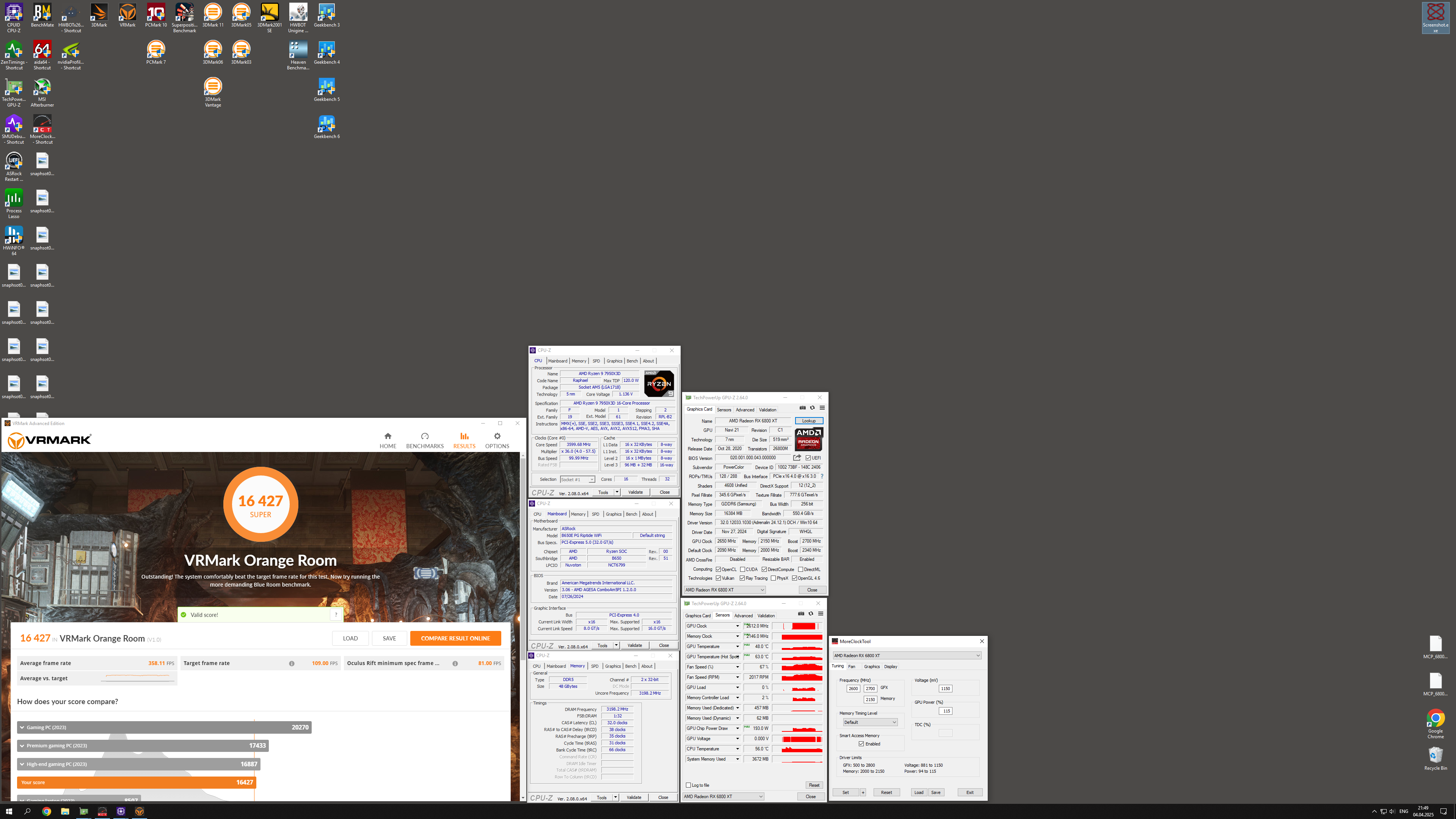The image size is (1456, 819).
Task: Toggle the PhysX checkbox in GPU-Z
Action: [773, 578]
